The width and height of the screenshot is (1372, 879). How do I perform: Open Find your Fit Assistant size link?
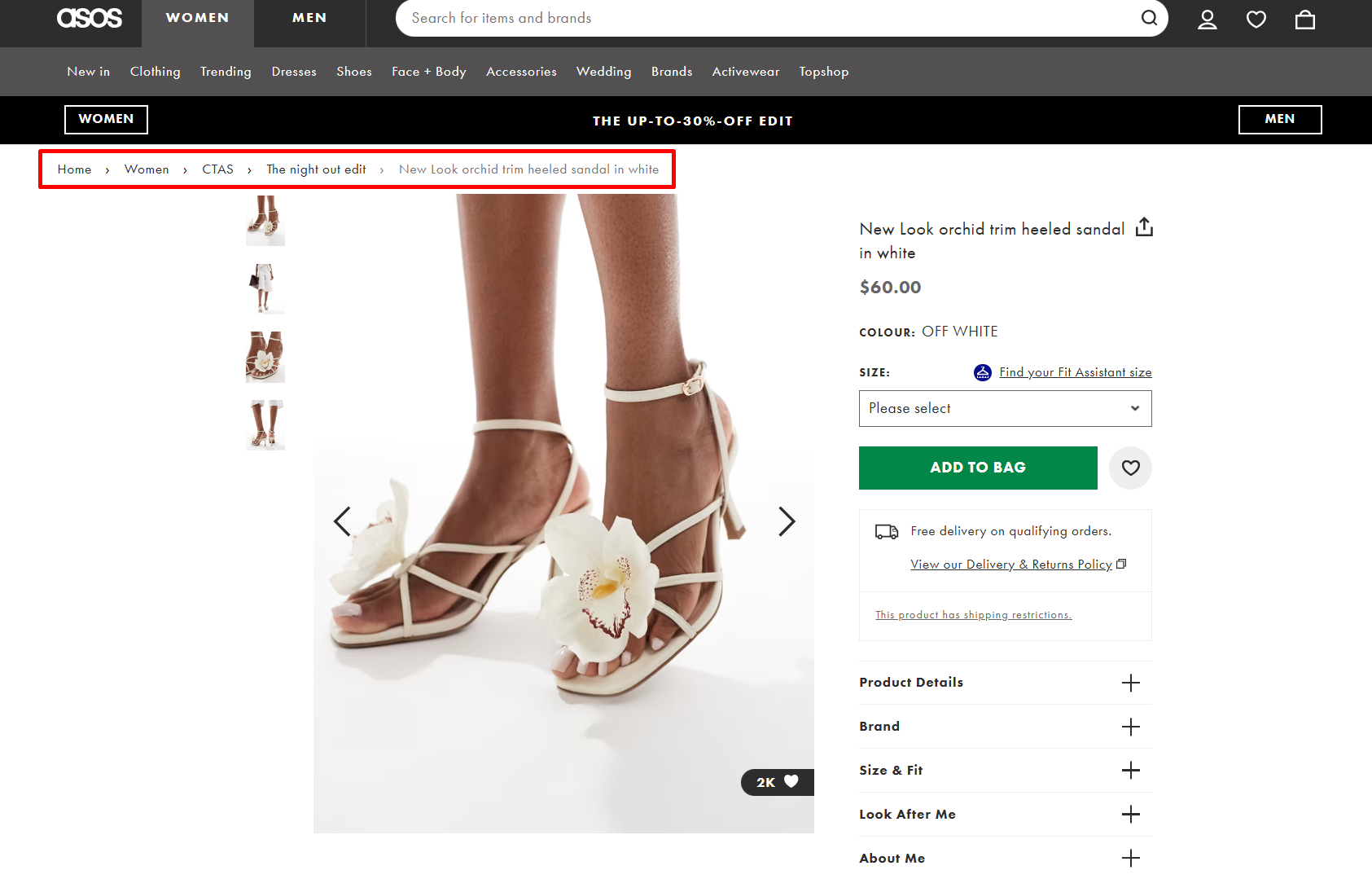point(1075,372)
